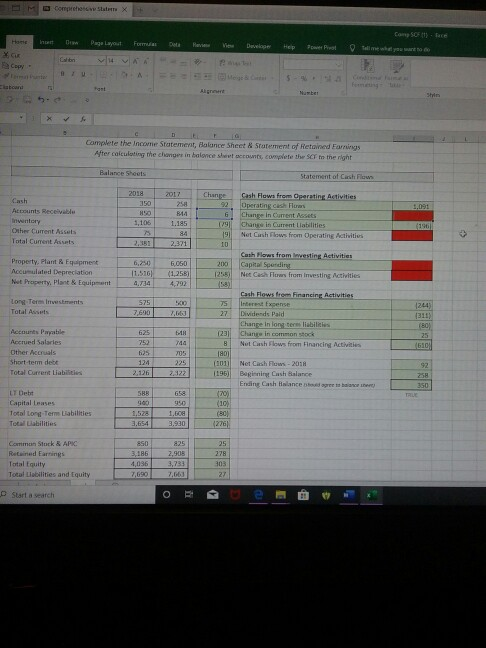
Task: Click Increase Indent icon
Action: click(208, 76)
